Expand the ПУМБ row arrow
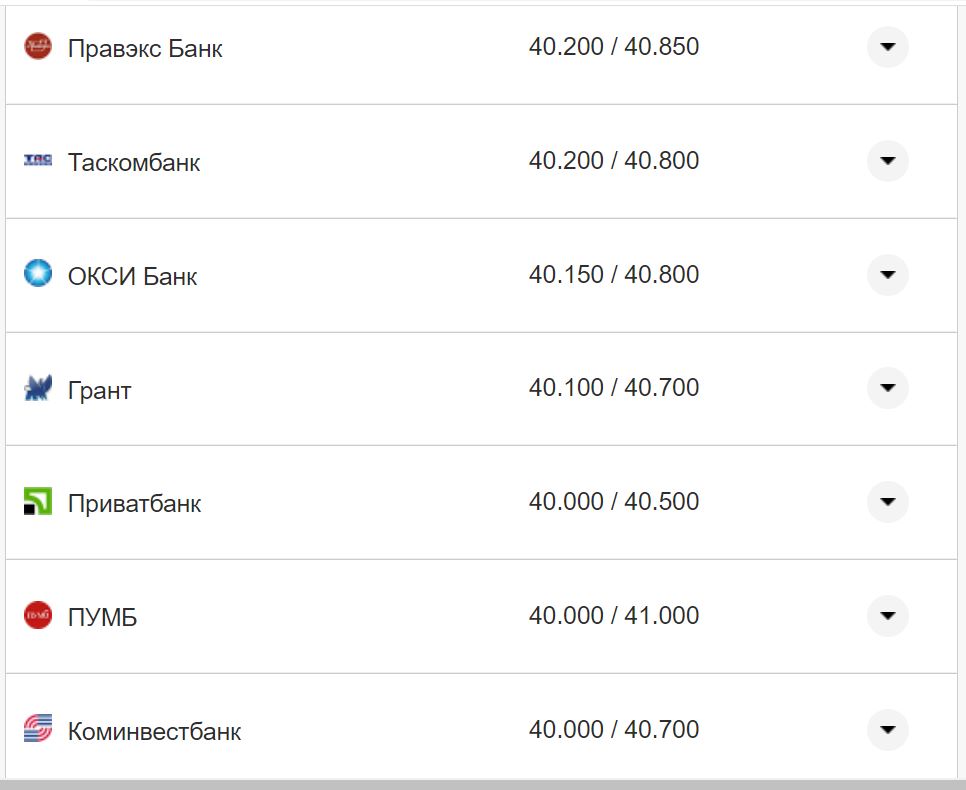Screen dimensions: 966x790 point(887,616)
